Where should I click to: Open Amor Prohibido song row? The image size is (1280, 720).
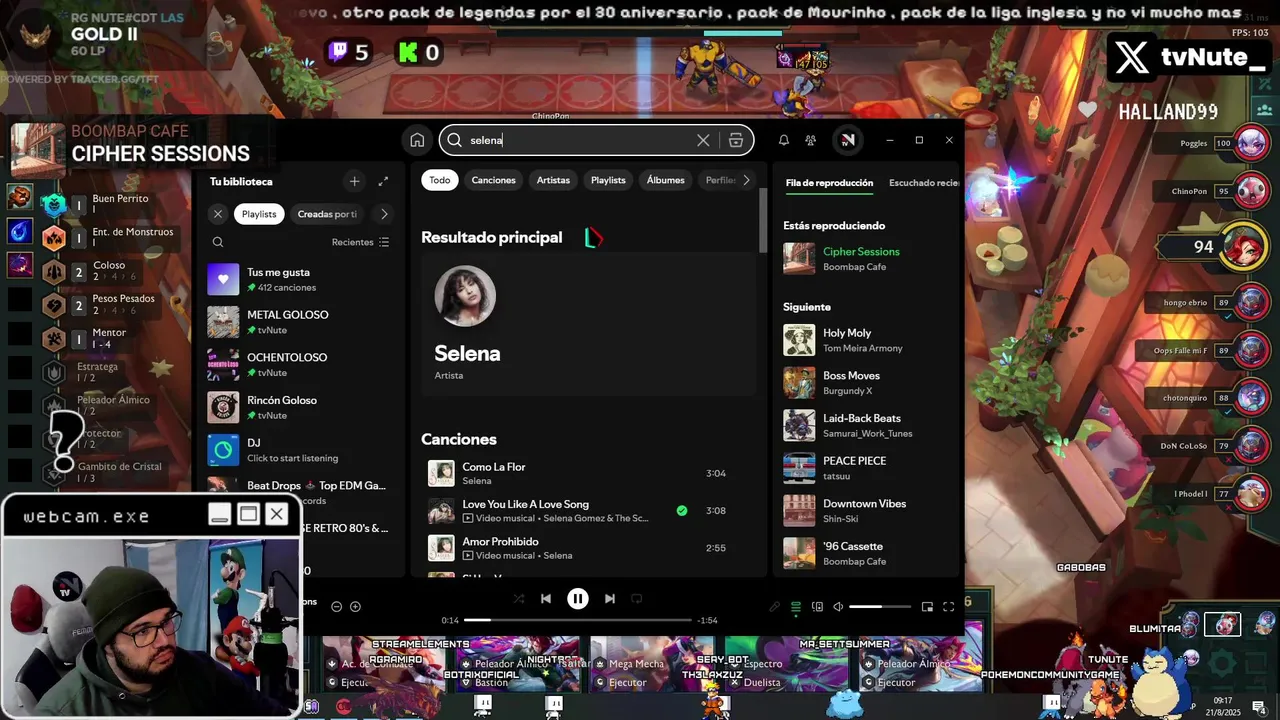tap(589, 548)
